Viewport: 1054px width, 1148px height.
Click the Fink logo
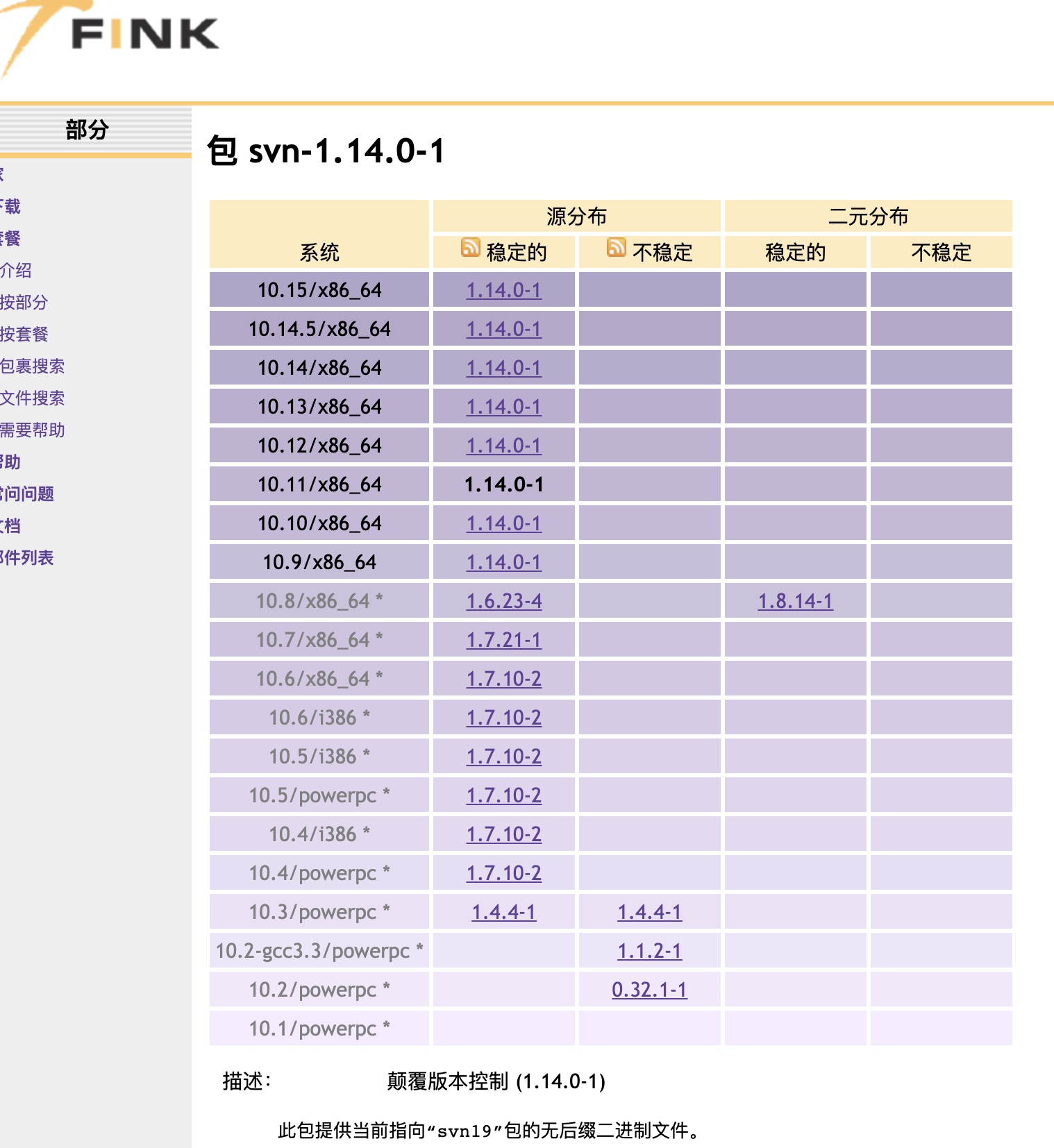(x=111, y=35)
